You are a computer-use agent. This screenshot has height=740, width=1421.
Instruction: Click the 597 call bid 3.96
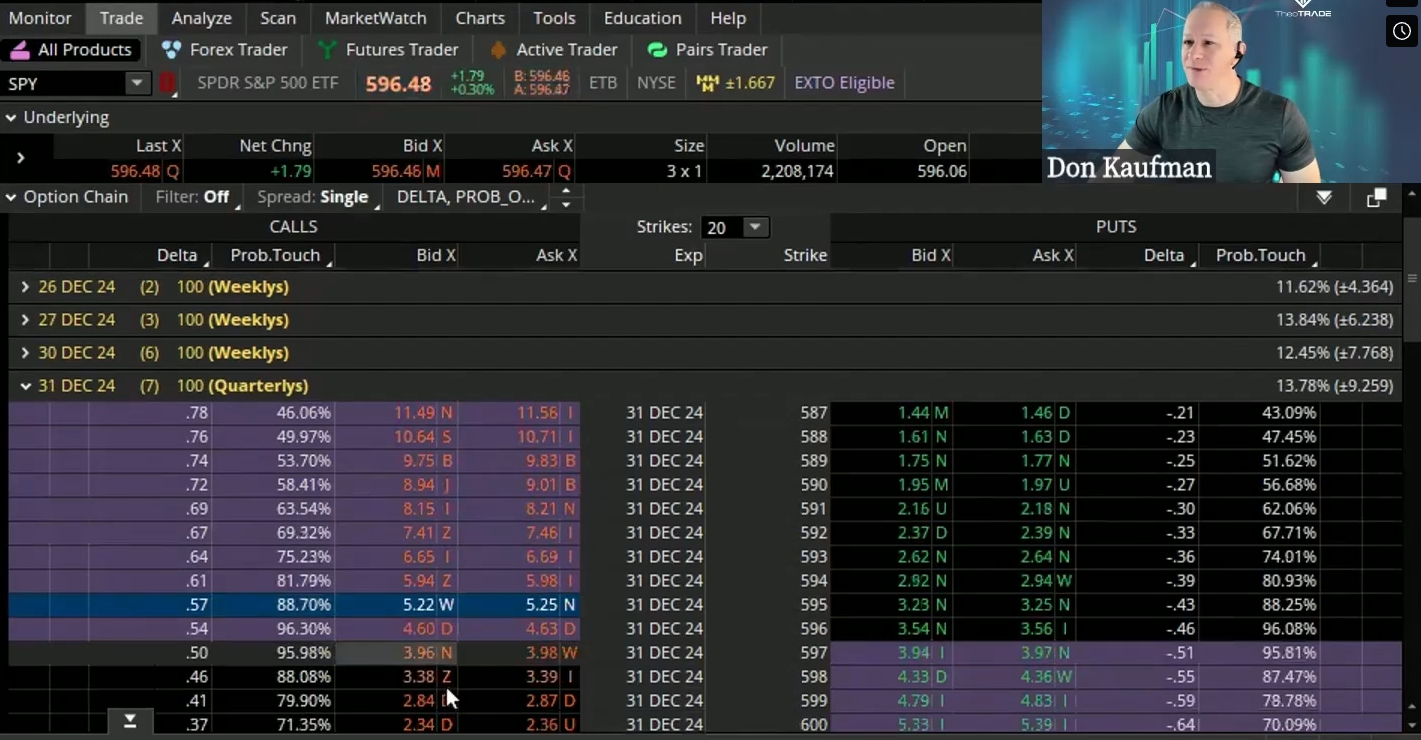(417, 652)
